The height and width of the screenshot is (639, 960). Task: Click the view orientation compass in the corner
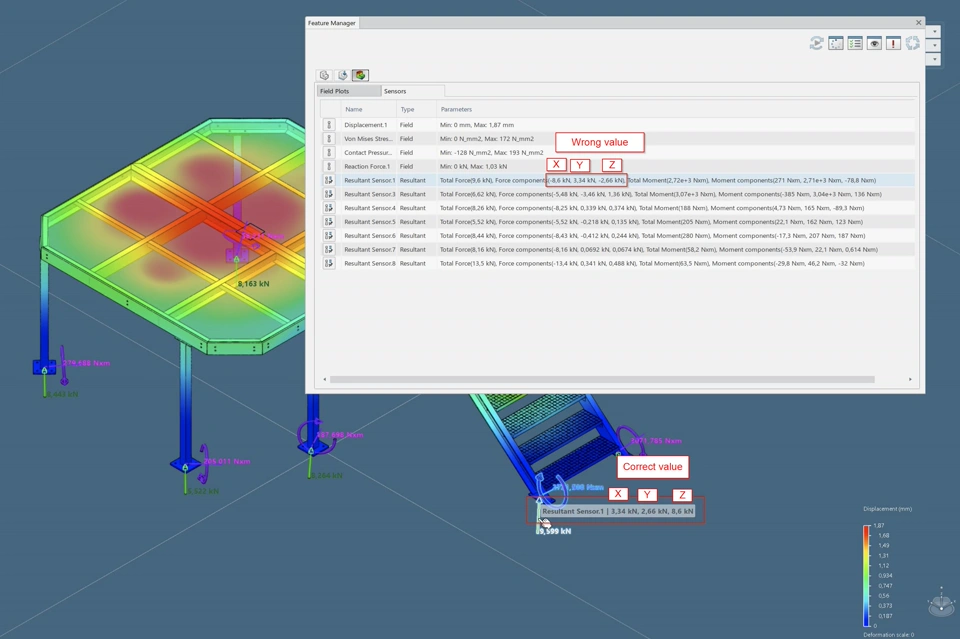[942, 603]
